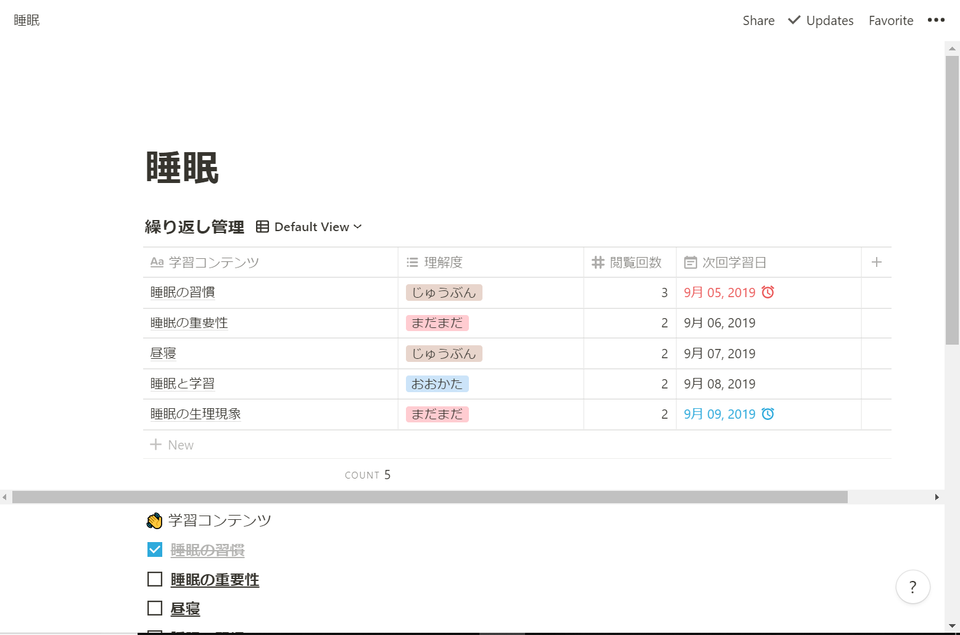Open 理解度 column header menu

pyautogui.click(x=490, y=262)
